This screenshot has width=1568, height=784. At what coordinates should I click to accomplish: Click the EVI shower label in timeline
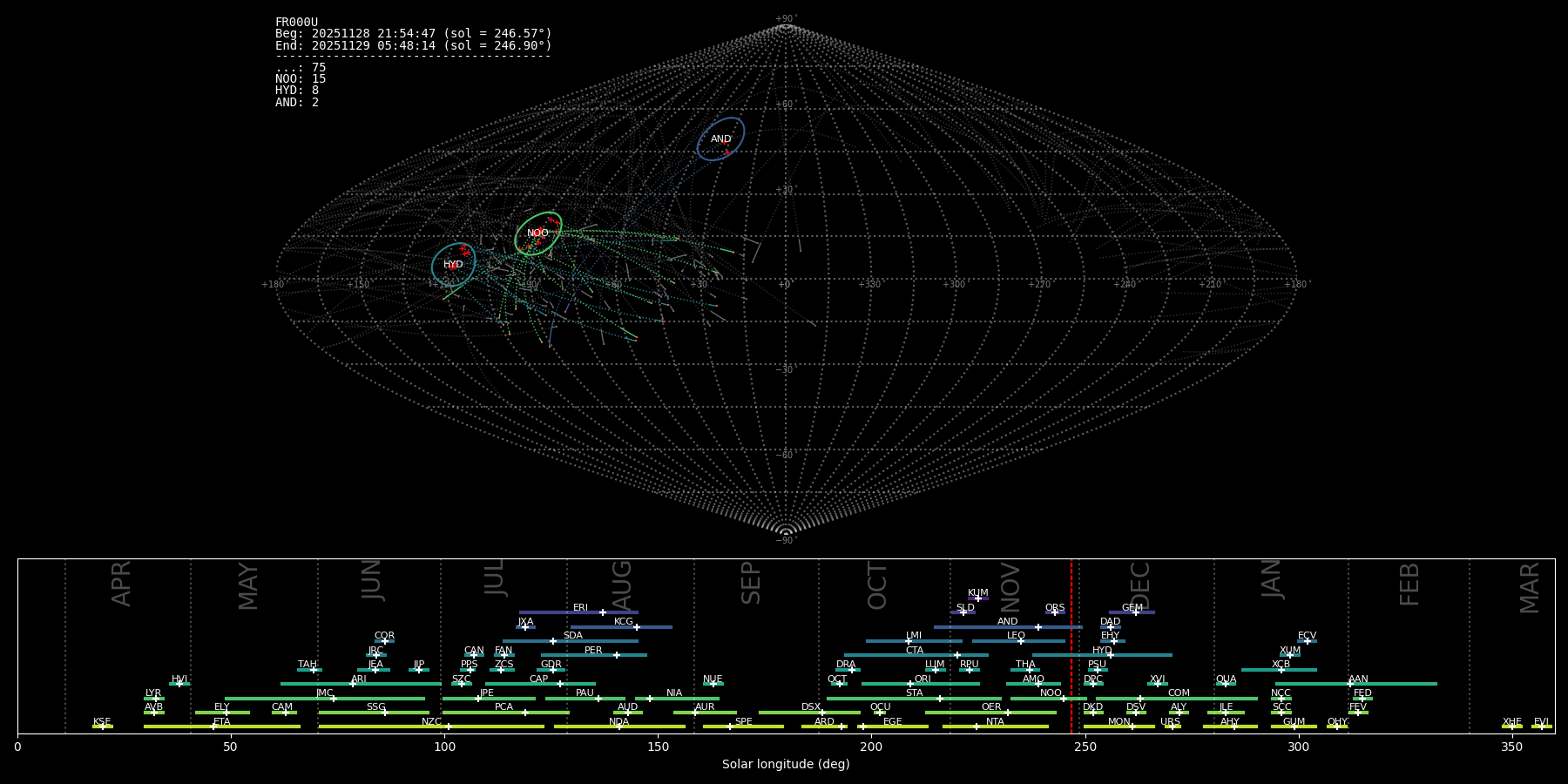(x=1541, y=722)
